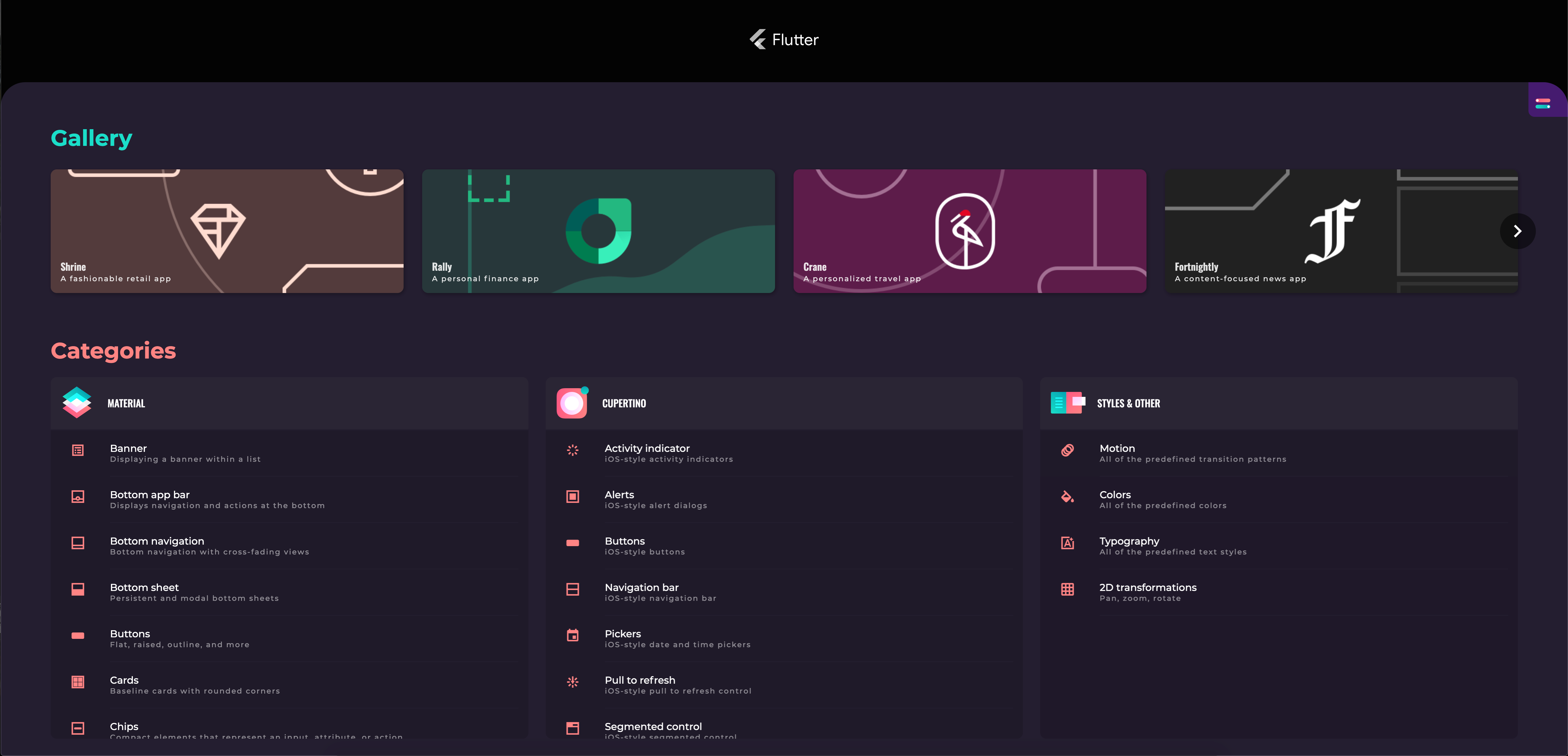The height and width of the screenshot is (756, 1568).
Task: Select the Motion icon in Styles & Other
Action: (1068, 450)
